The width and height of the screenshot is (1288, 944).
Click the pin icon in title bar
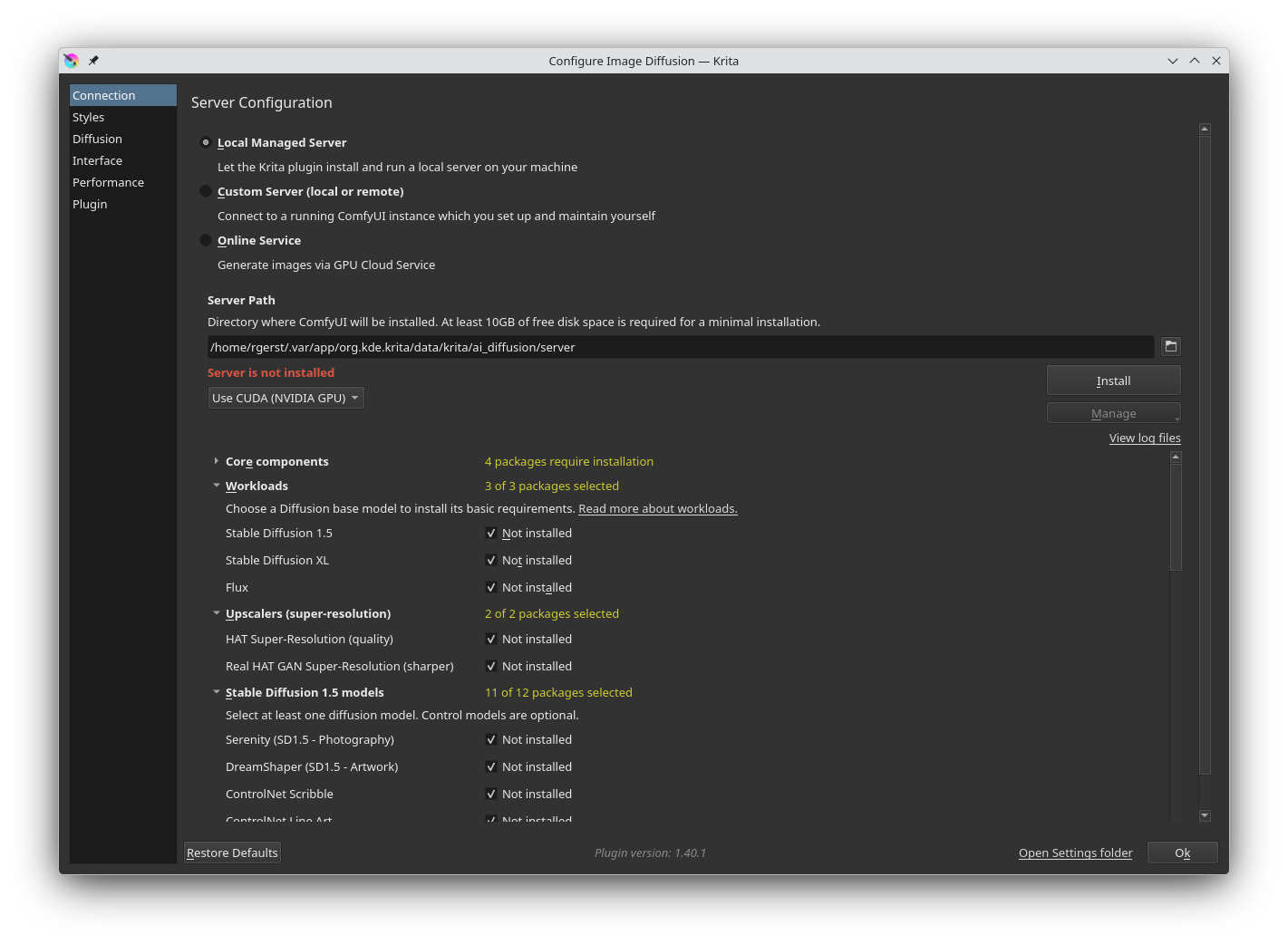tap(93, 61)
